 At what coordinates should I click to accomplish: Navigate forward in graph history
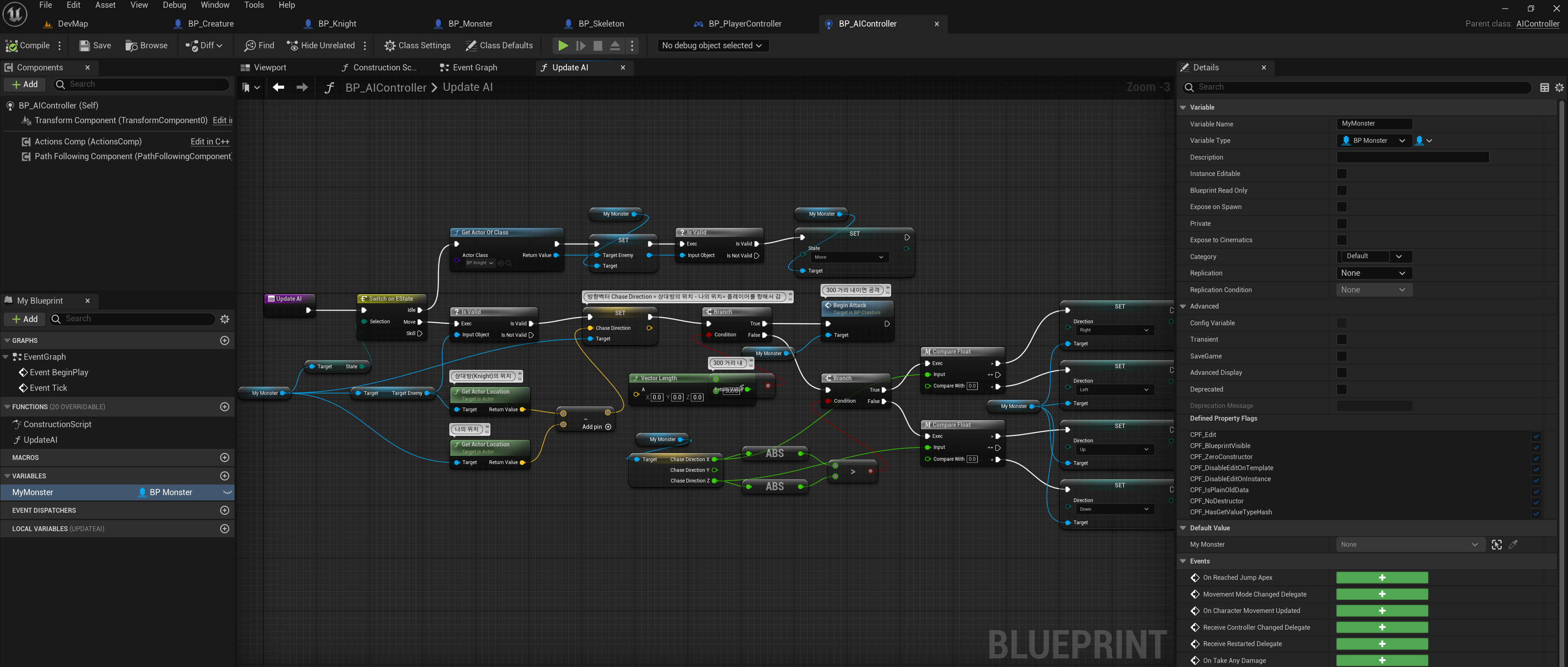(x=302, y=88)
